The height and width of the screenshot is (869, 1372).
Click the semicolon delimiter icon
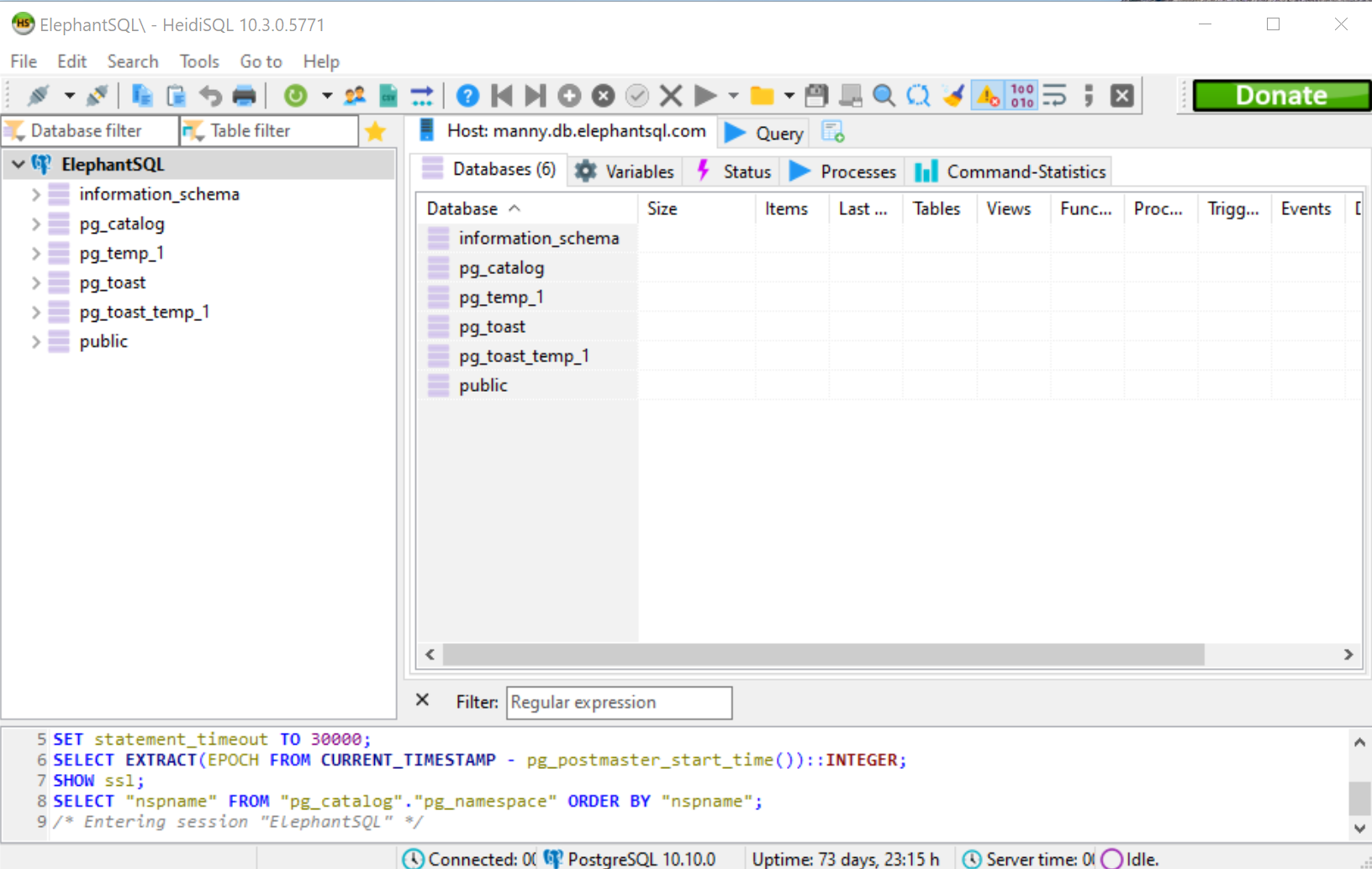[1089, 96]
